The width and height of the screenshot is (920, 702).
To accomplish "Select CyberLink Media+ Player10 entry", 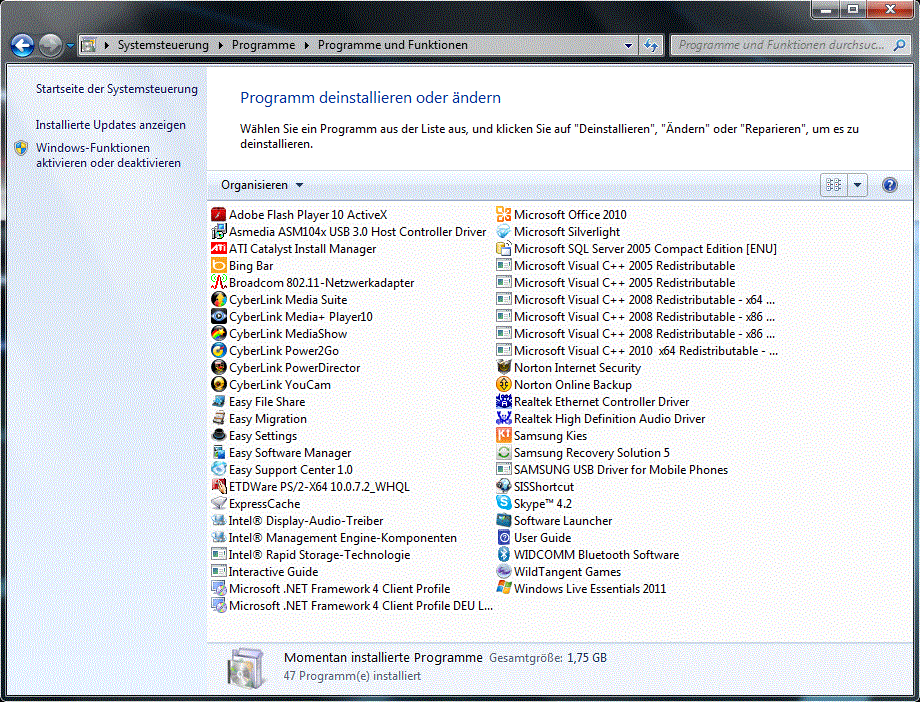I will 292,317.
